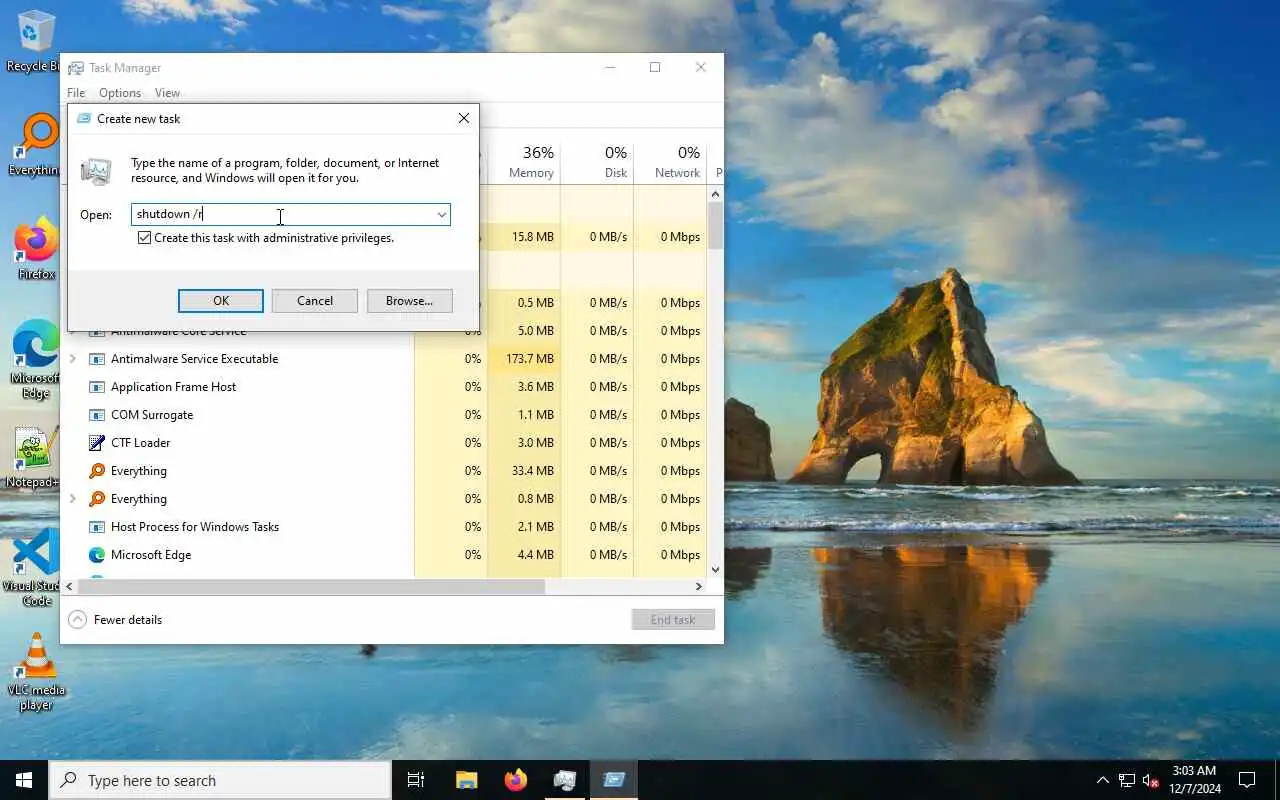The image size is (1280, 800).
Task: Close the Create new task dialog
Action: pos(463,118)
